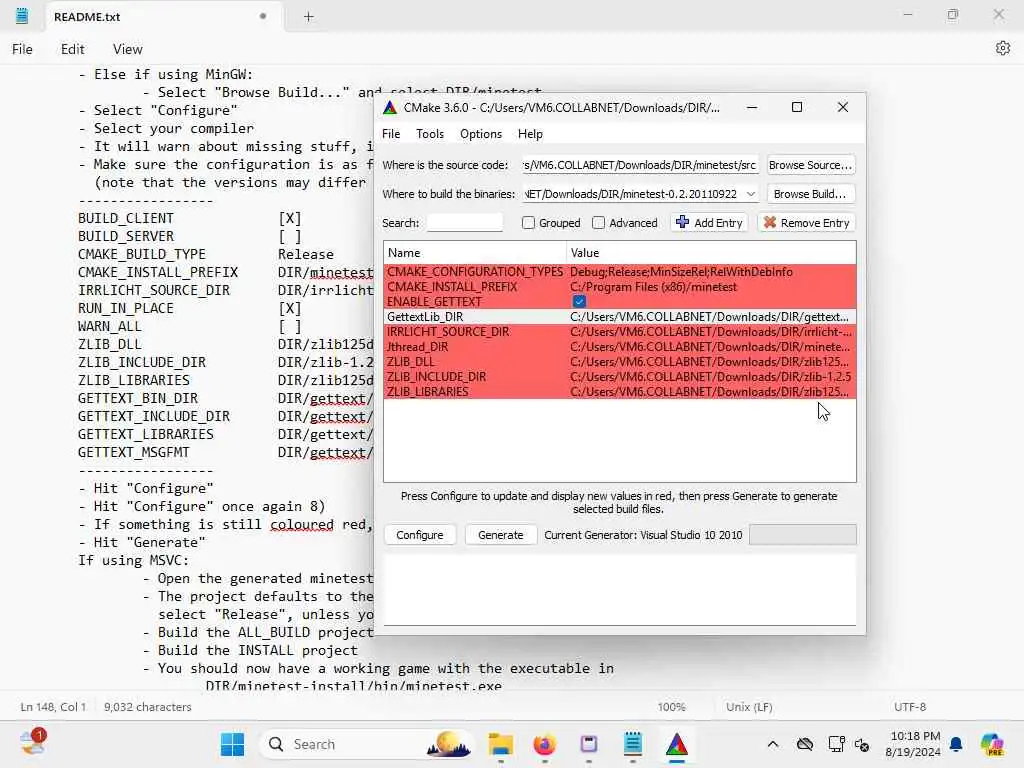This screenshot has width=1024, height=768.
Task: Click the source code path field
Action: (x=640, y=165)
